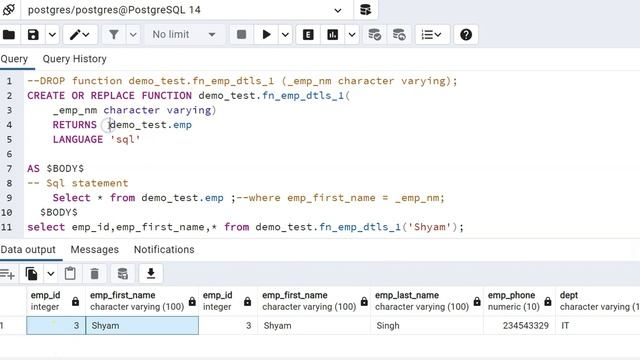Screen dimensions: 640x360
Task: Click the first emp_first_name column header
Action: coord(142,301)
